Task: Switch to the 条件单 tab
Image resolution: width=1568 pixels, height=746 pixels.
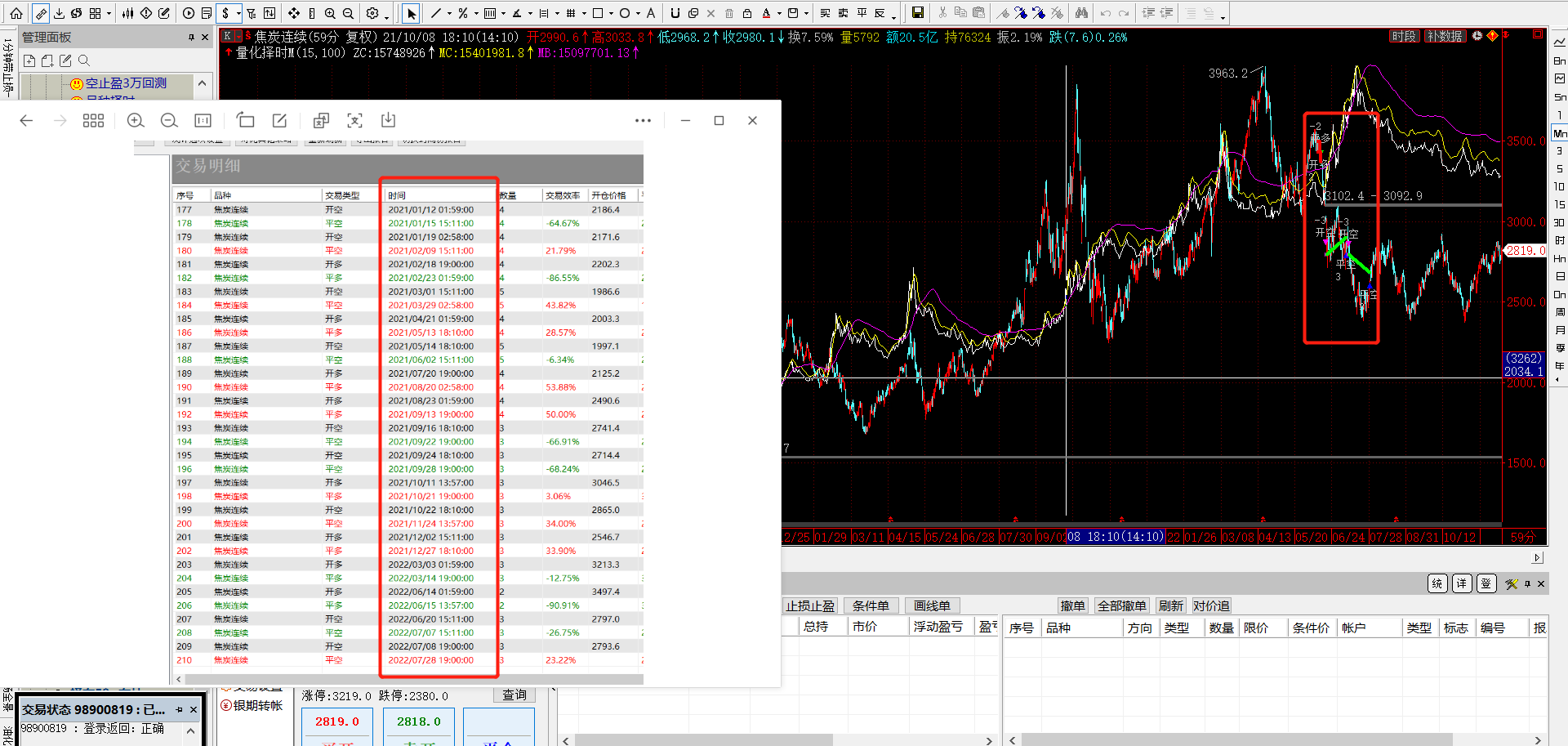Action: [x=871, y=605]
